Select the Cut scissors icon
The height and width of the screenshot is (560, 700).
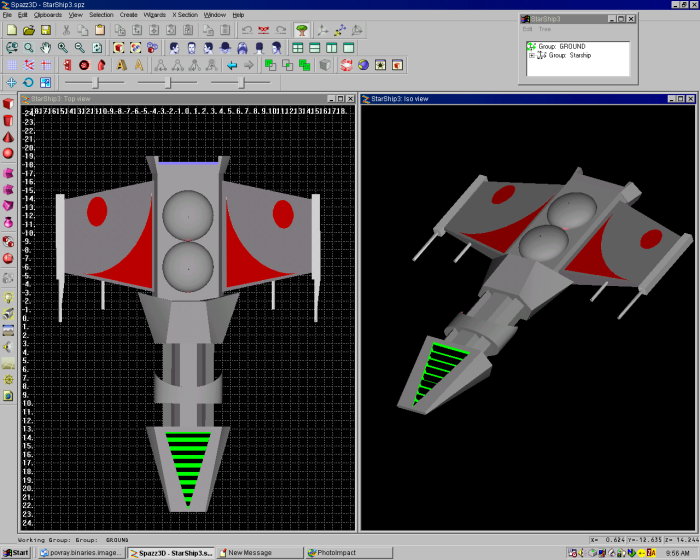tap(66, 30)
